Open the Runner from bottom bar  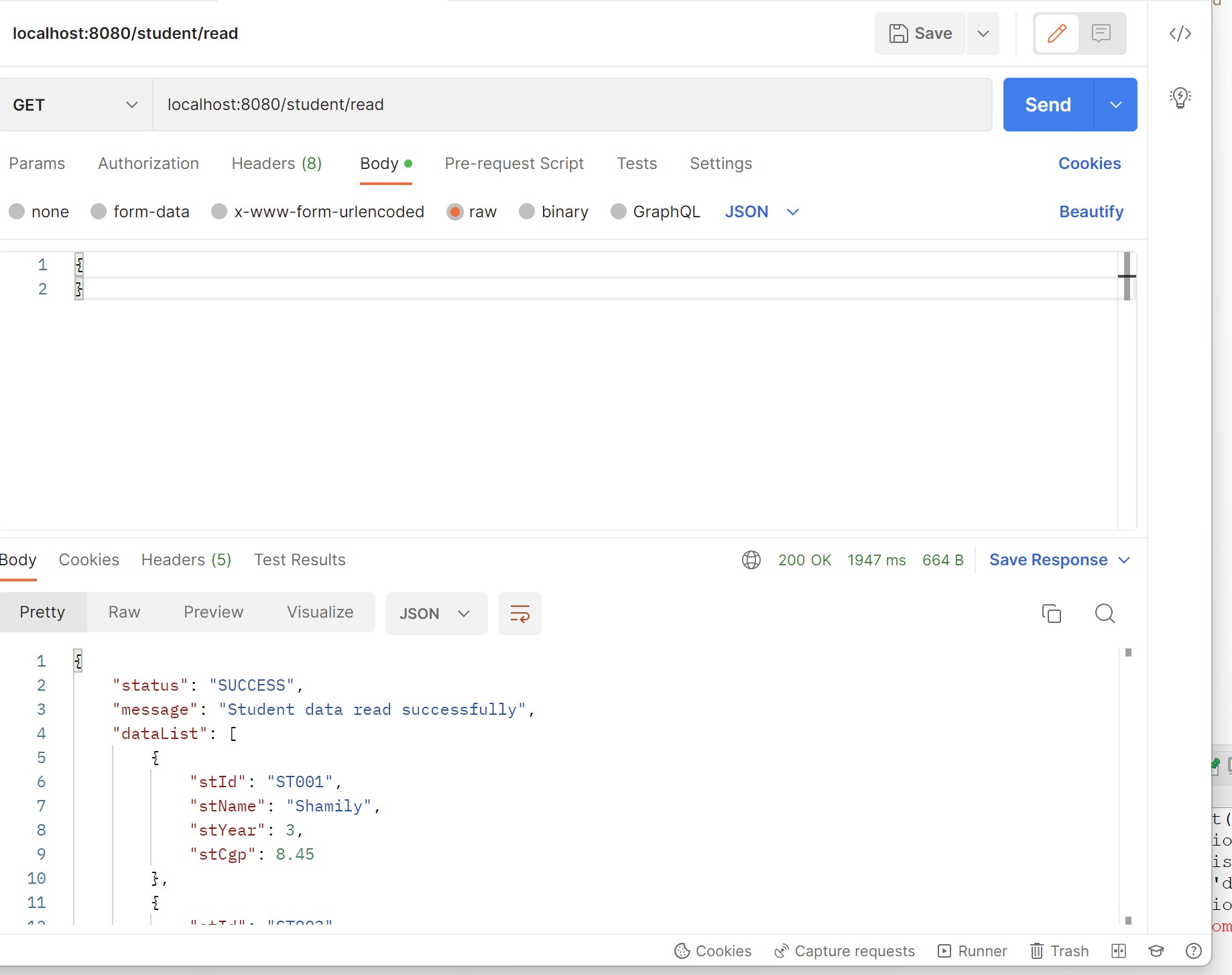tap(973, 950)
